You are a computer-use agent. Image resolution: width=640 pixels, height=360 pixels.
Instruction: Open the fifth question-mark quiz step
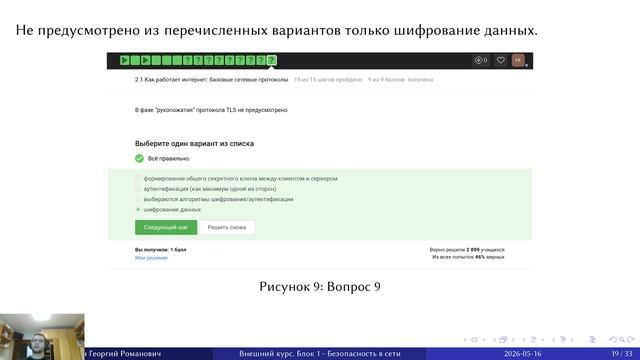coord(229,60)
